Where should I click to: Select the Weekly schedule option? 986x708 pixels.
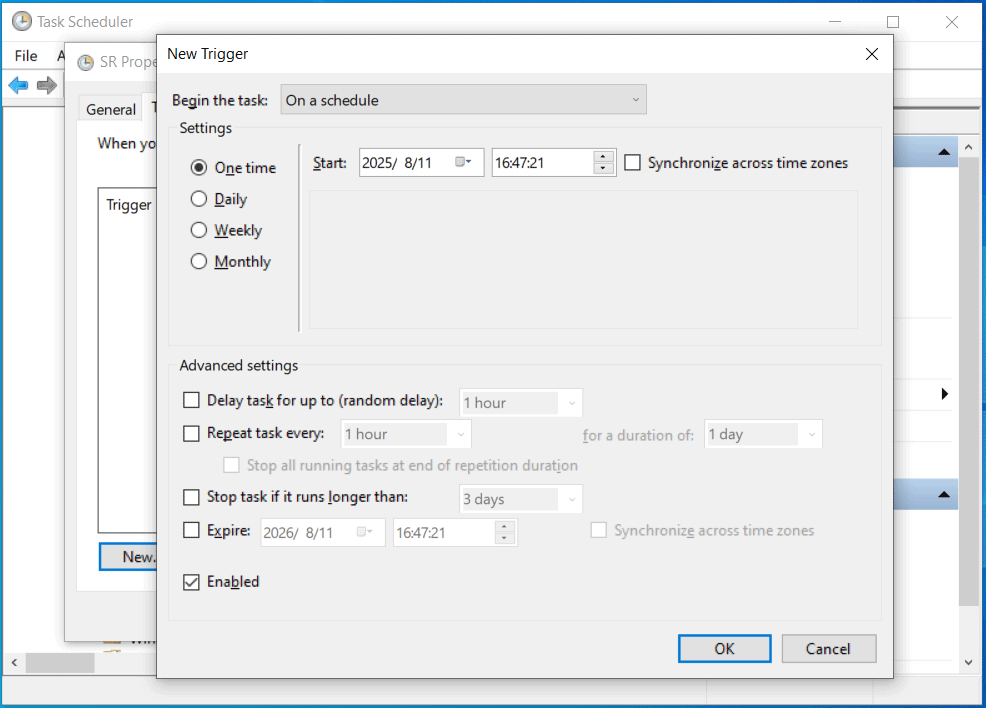pos(199,230)
